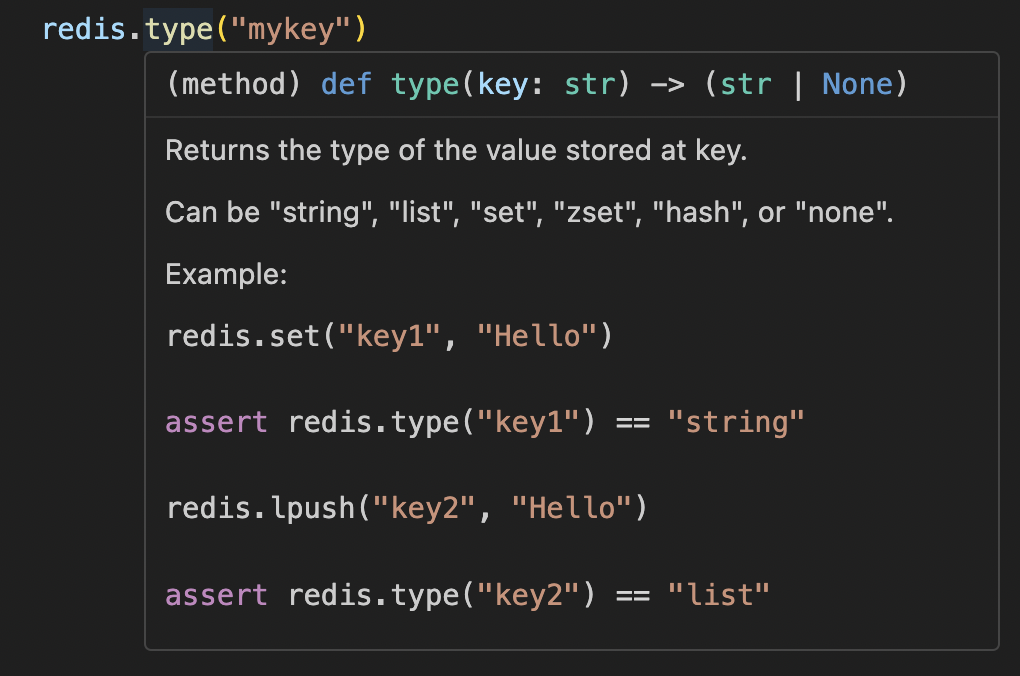
Task: Click the assert keyword on the "key2" line
Action: point(216,595)
